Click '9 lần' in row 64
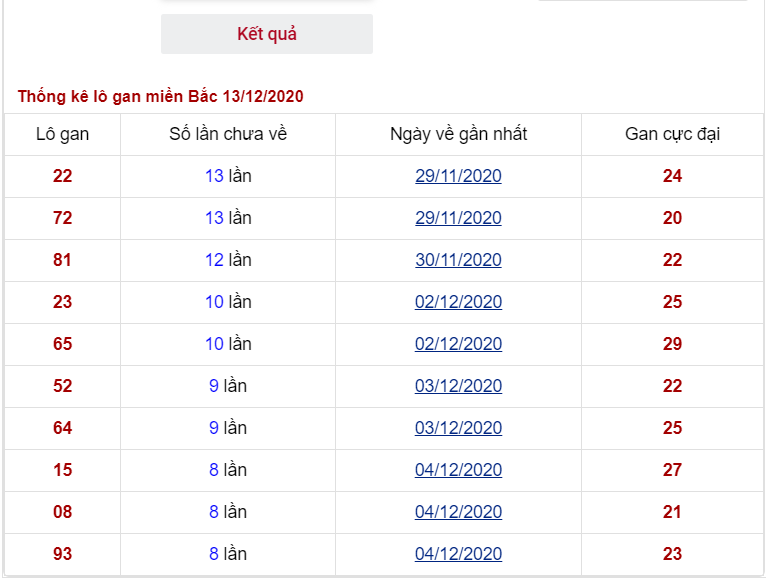Viewport: 766px width, 579px height. 228,428
